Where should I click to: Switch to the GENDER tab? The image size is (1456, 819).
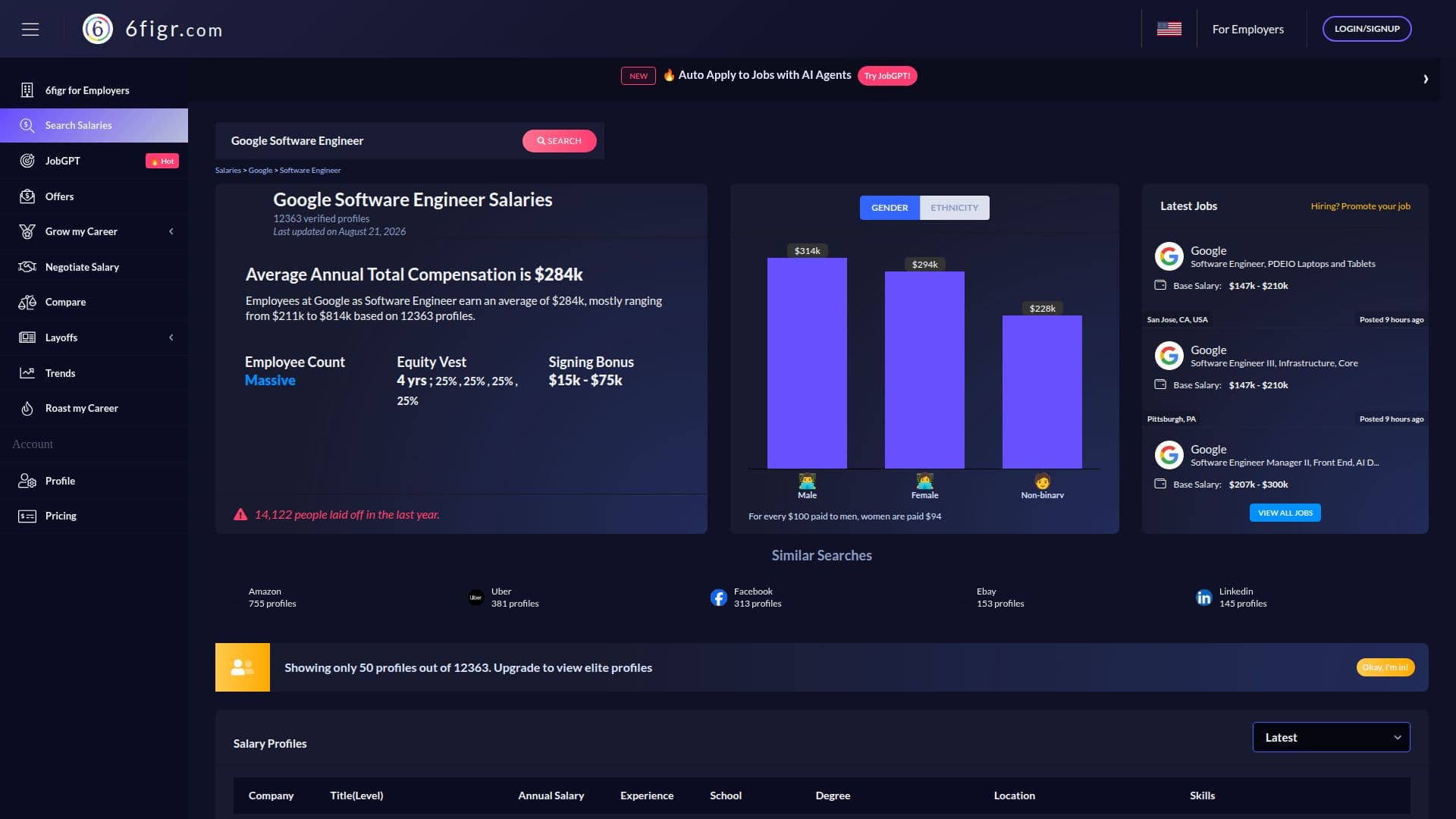click(889, 208)
